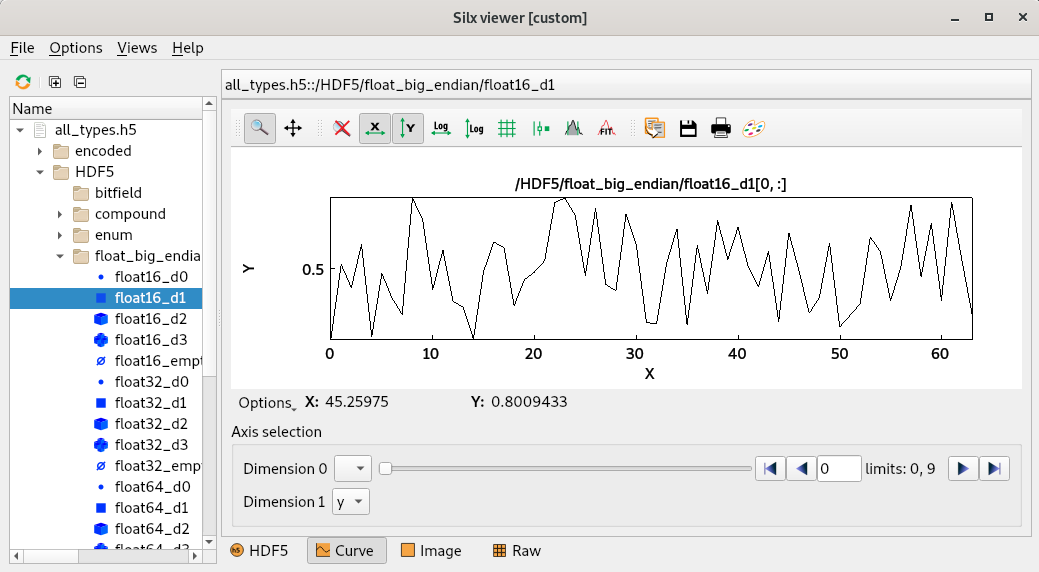Image resolution: width=1039 pixels, height=572 pixels.
Task: Open the curve fit tool
Action: click(x=606, y=128)
